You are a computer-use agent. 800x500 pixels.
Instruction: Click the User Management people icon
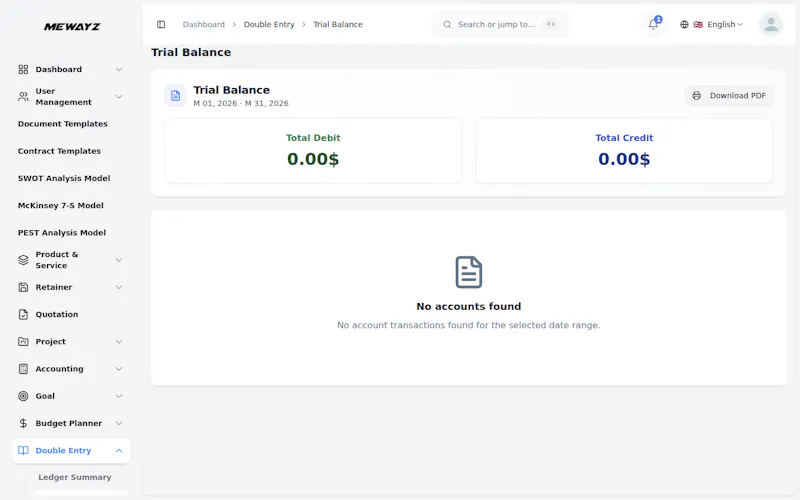(23, 96)
